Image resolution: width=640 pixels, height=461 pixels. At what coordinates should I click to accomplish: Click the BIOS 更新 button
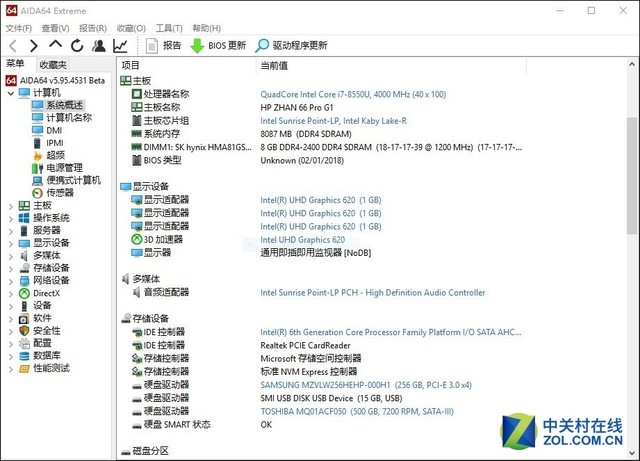pos(218,45)
